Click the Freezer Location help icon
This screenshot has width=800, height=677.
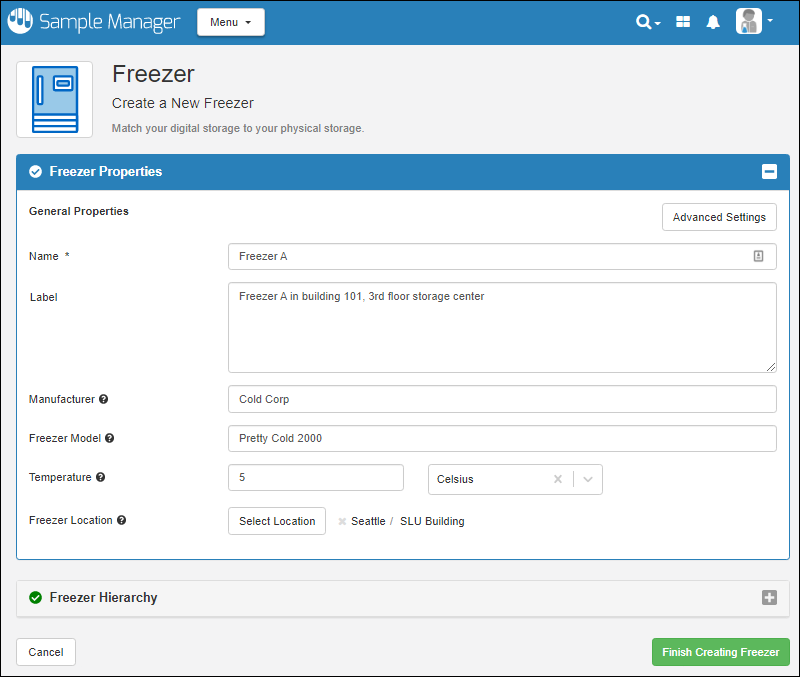122,520
